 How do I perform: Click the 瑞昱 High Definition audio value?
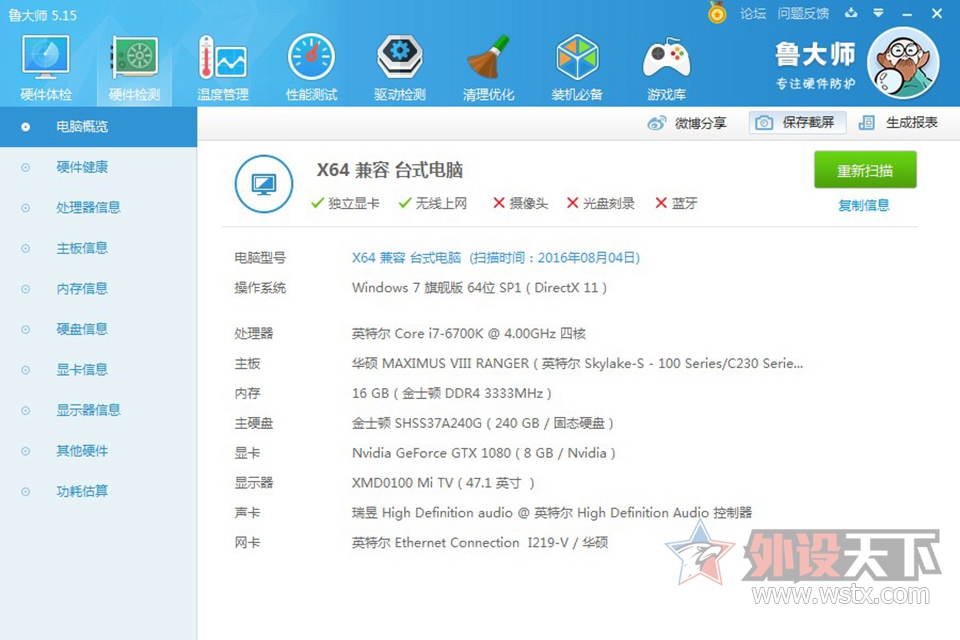[552, 513]
